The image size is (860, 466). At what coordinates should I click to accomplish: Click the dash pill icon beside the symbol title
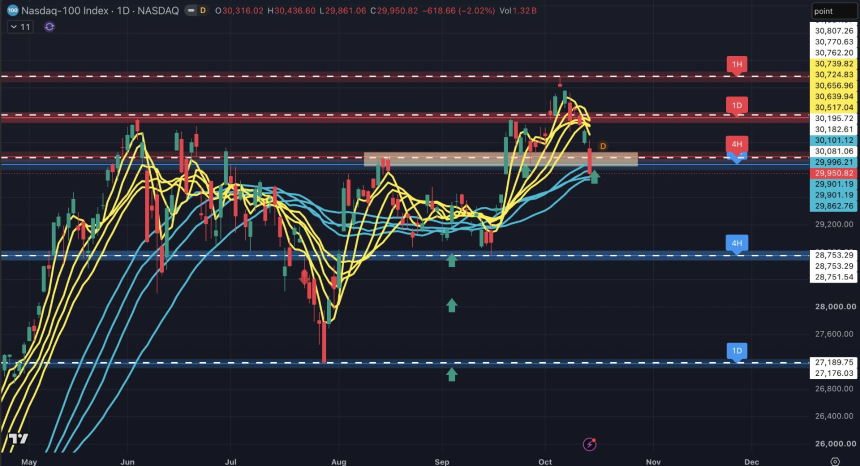[190, 10]
